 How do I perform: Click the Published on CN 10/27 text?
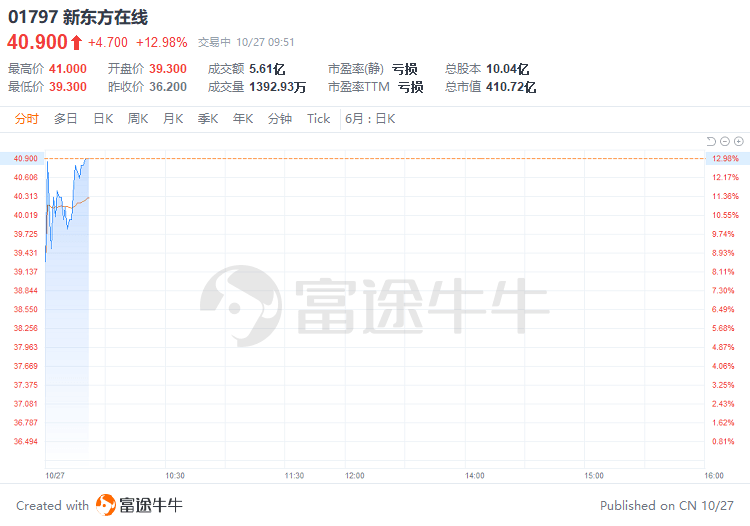(666, 505)
